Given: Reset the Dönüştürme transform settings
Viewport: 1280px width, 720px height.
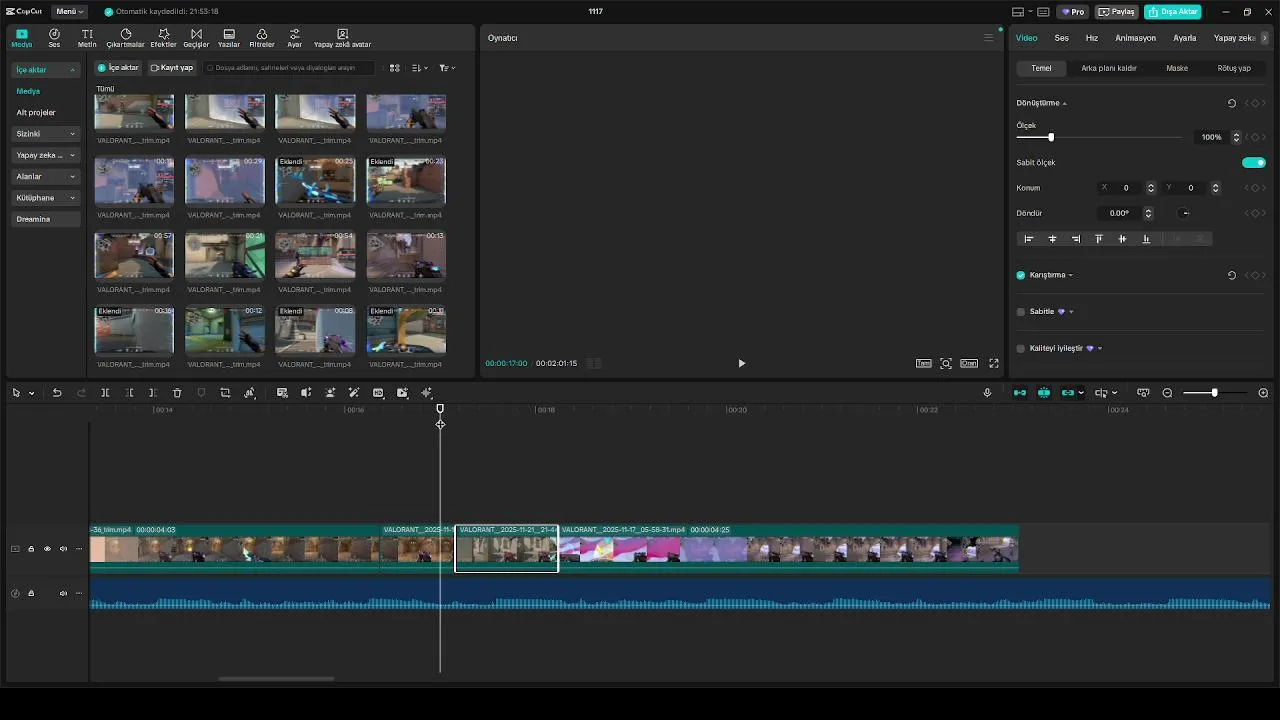Looking at the screenshot, I should (x=1231, y=103).
